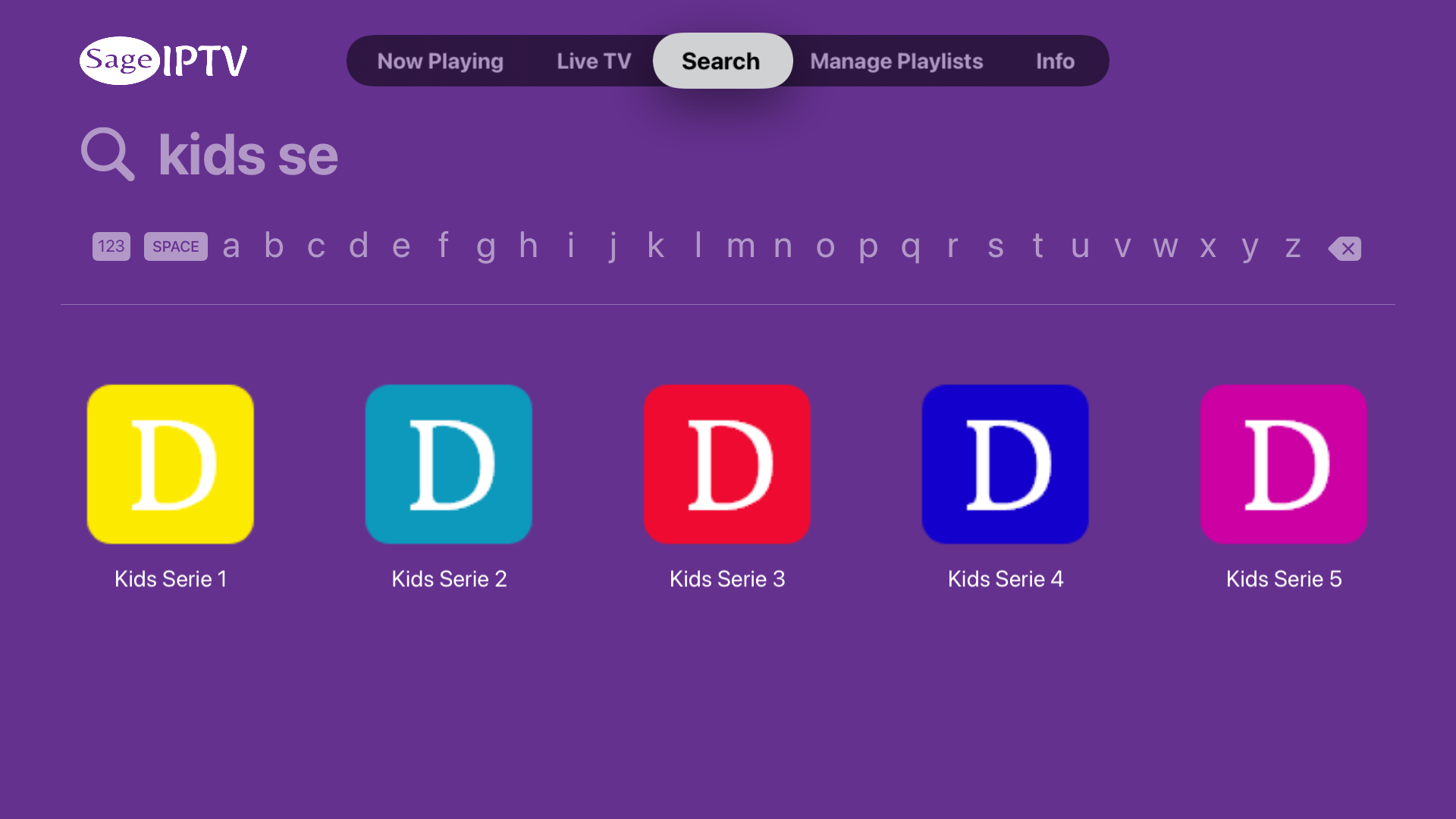
Task: Click the 'Kids Serie 2' label
Action: click(x=449, y=579)
